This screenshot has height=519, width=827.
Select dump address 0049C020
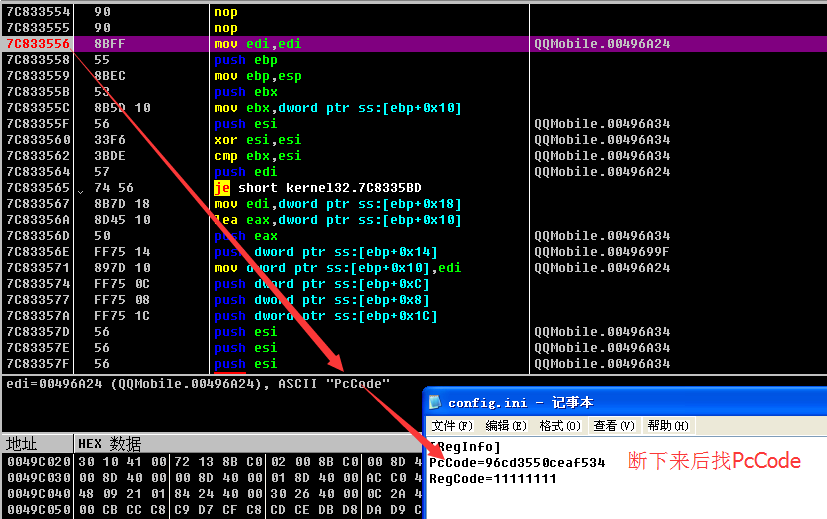point(39,462)
